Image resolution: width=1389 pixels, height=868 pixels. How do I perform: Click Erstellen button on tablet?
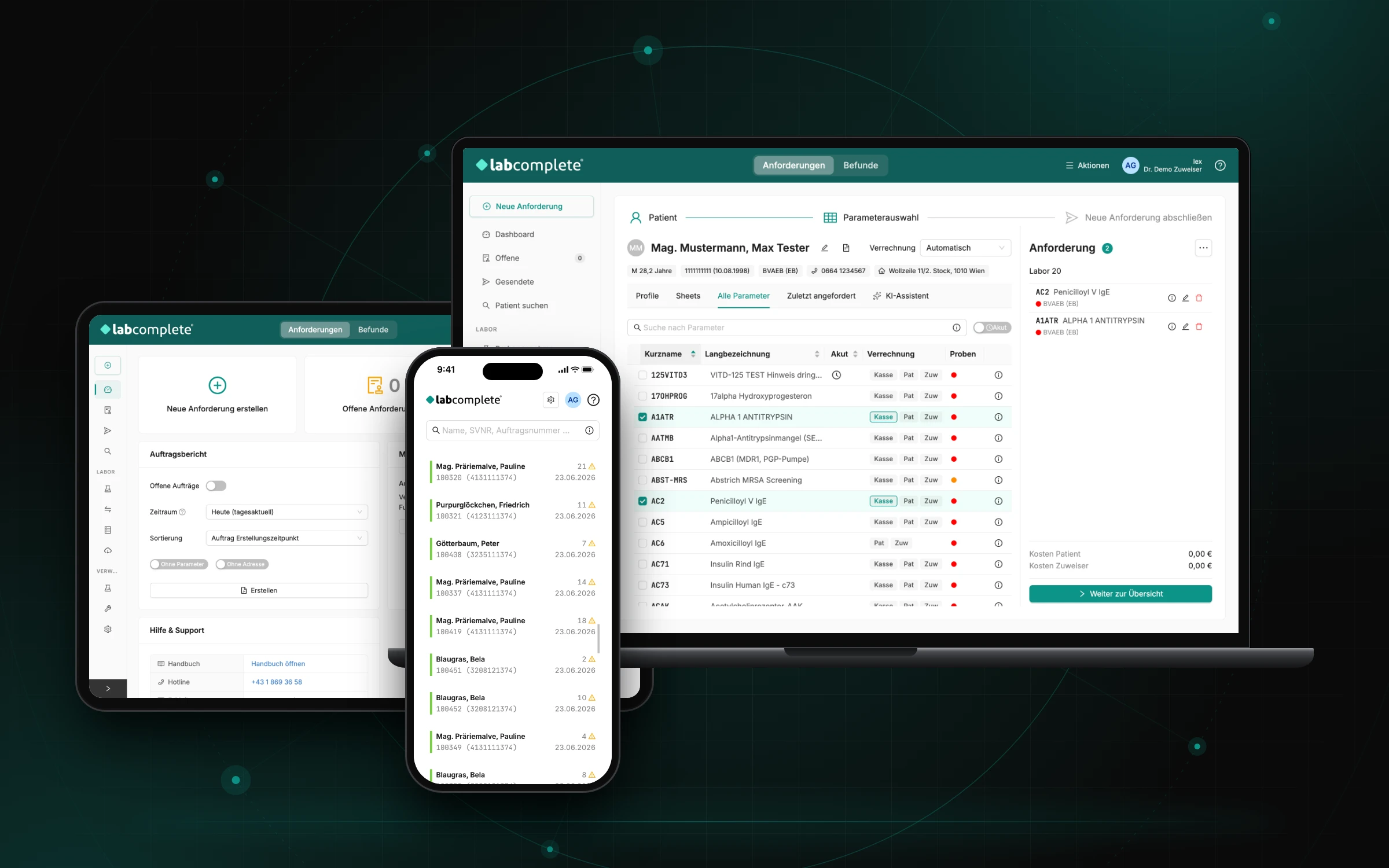click(x=259, y=590)
